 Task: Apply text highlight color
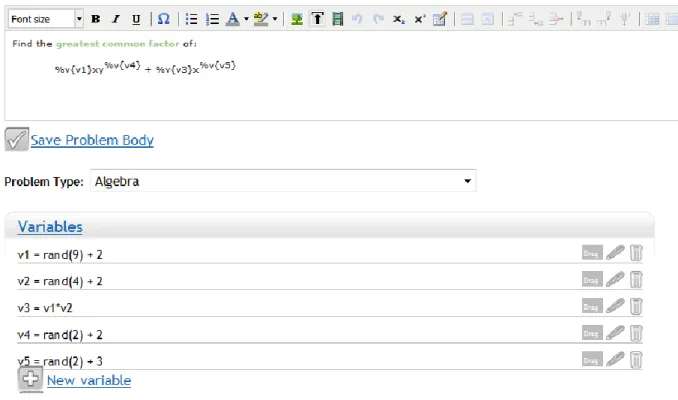(261, 19)
